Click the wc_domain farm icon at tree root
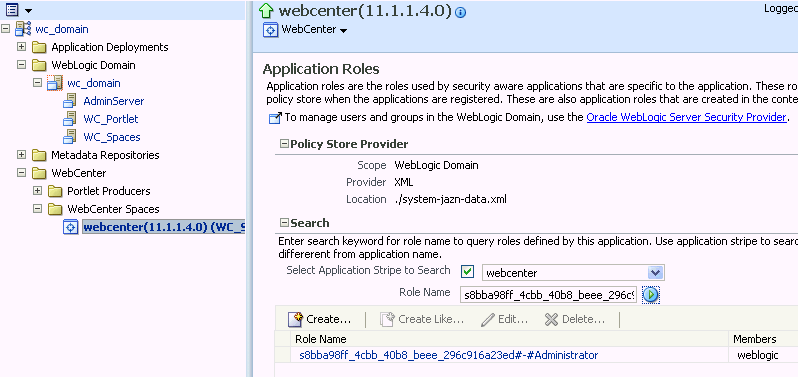Screen dimensions: 798x377 point(23,29)
